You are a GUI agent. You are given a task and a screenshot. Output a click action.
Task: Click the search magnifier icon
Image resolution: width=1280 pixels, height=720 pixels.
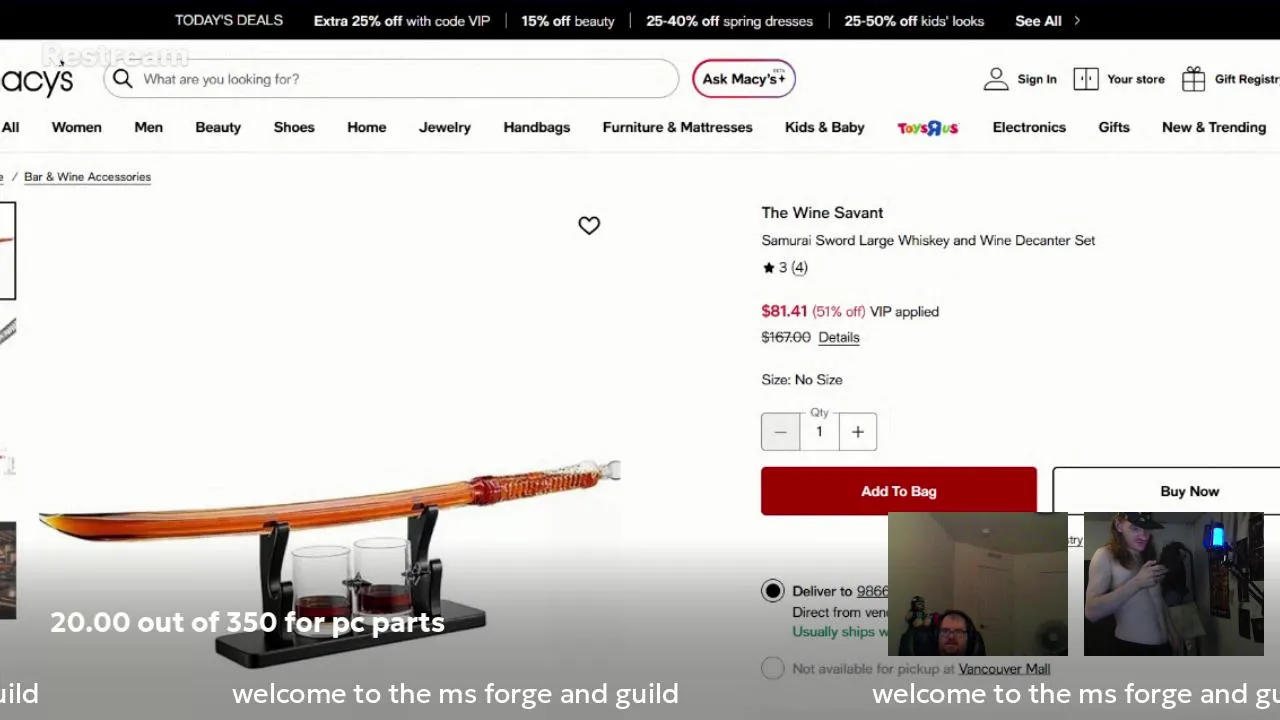[x=122, y=79]
